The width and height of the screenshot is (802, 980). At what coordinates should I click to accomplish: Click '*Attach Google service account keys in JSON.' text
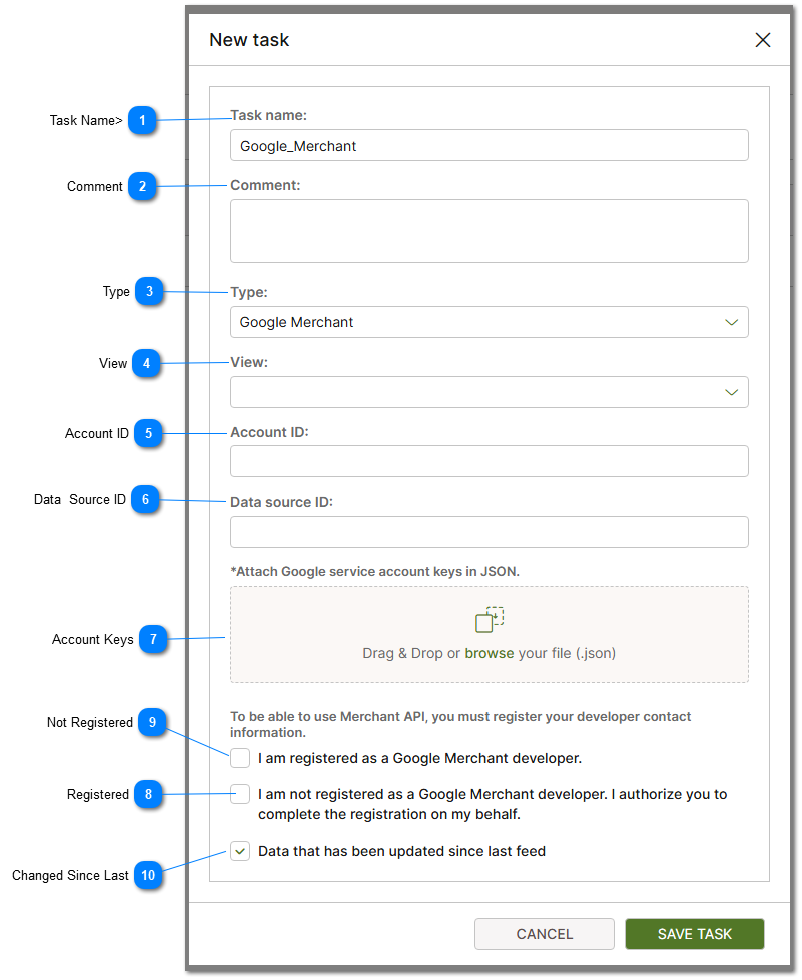[375, 572]
